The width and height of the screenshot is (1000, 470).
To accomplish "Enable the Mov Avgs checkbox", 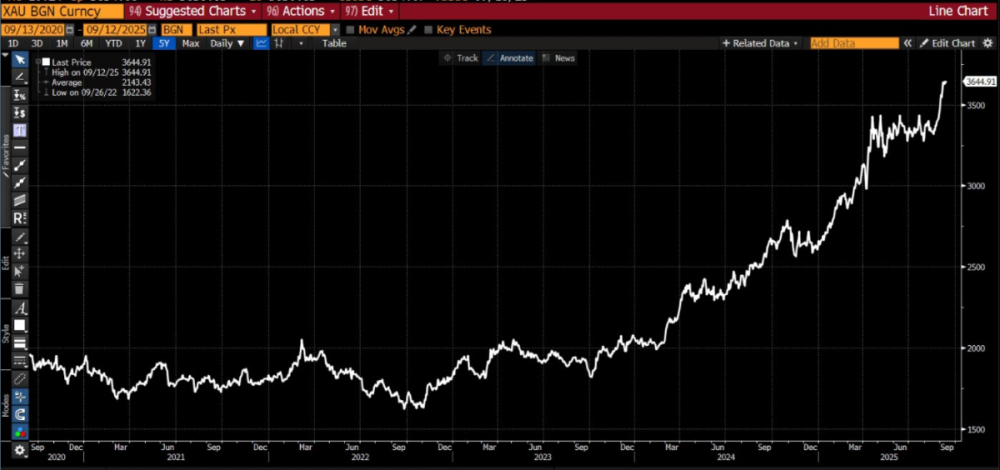I will click(x=349, y=29).
